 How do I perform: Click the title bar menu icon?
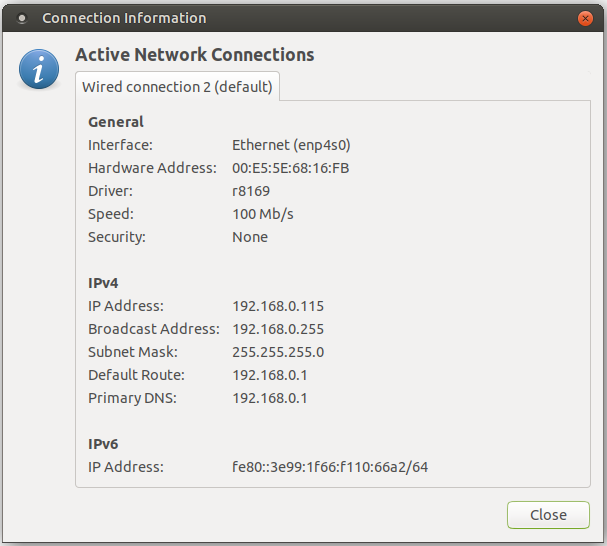coord(22,18)
